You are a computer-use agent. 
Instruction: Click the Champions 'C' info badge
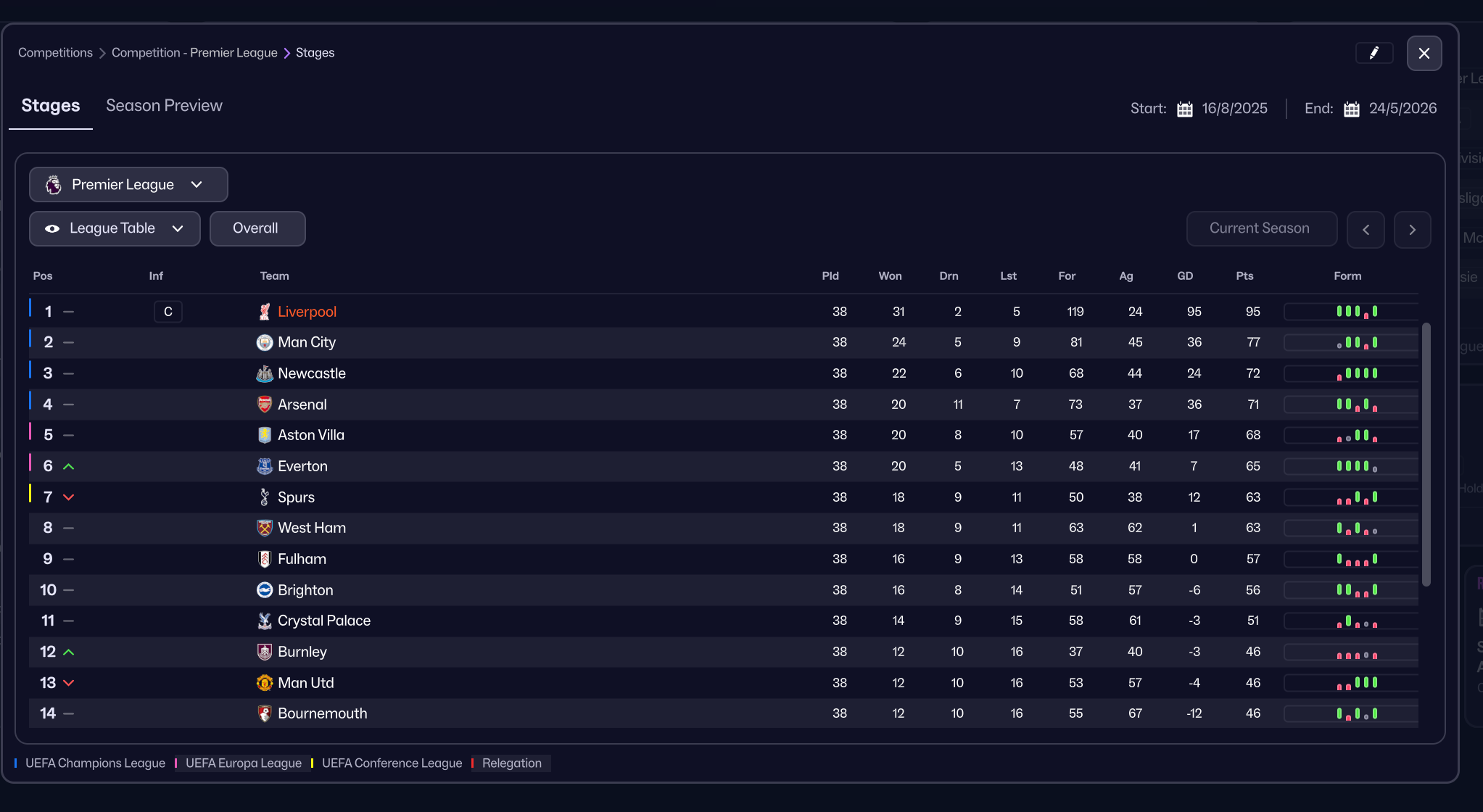point(168,312)
